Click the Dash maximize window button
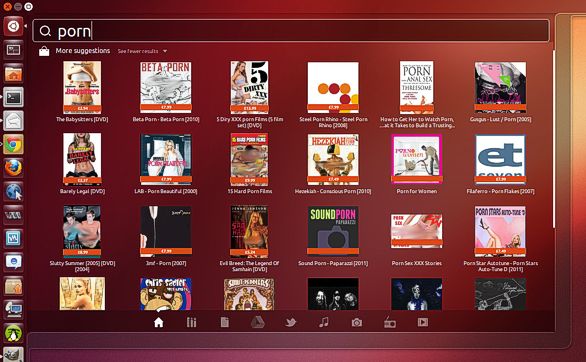The height and width of the screenshot is (362, 586). coord(28,6)
